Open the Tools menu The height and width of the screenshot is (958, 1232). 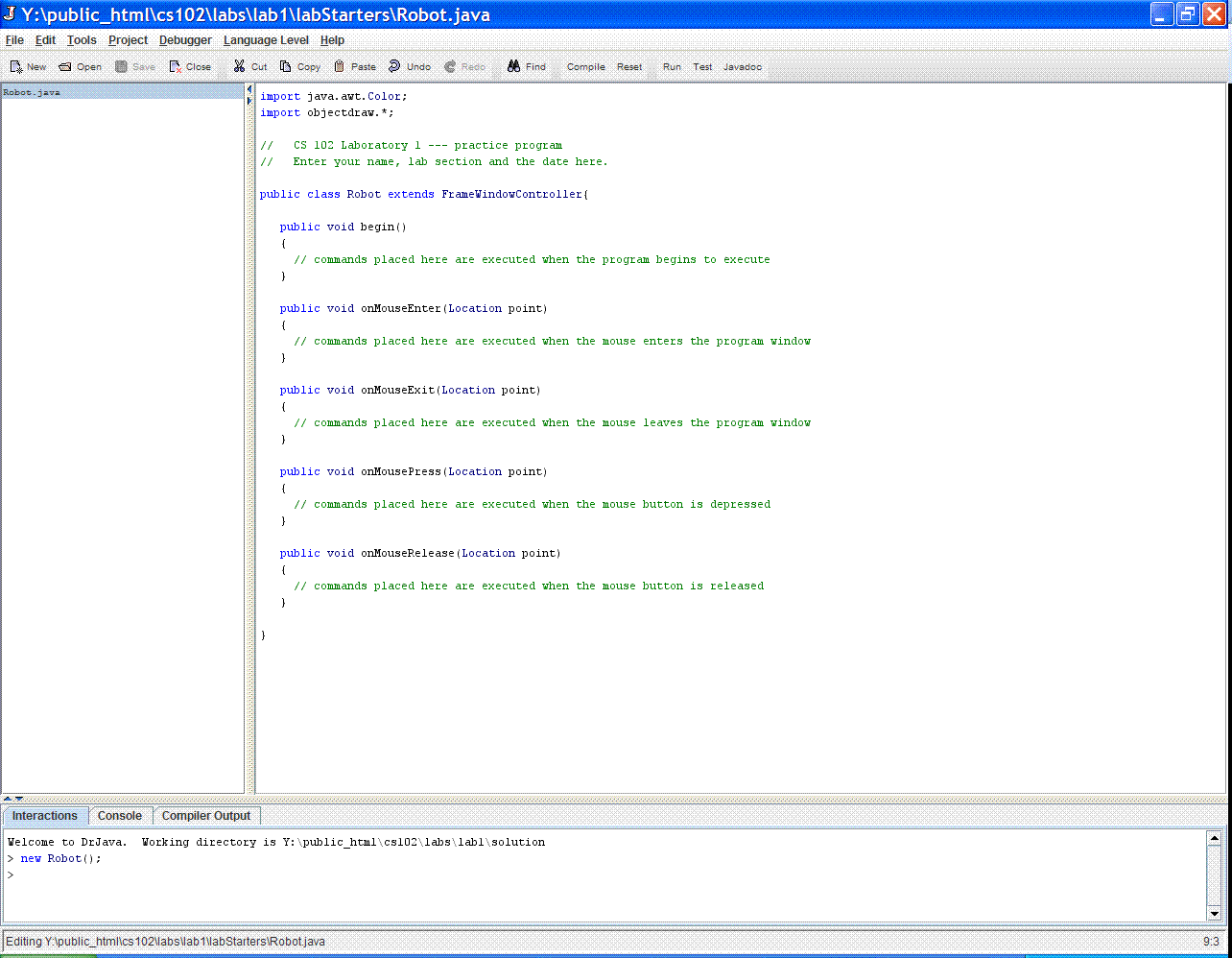pos(82,40)
